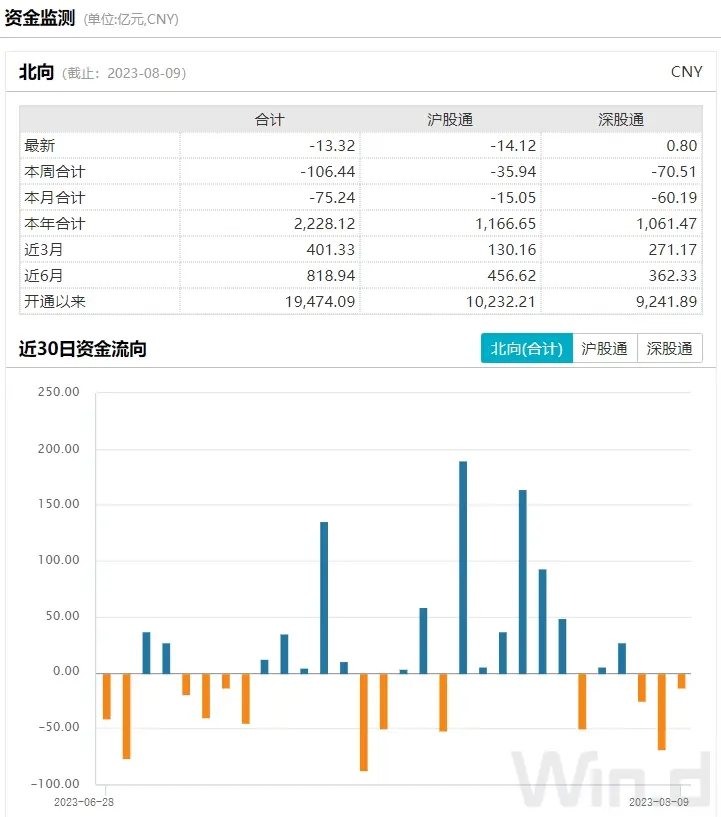Viewport: 721px width, 817px height.
Task: Click the value 19,474.09
Action: point(320,302)
